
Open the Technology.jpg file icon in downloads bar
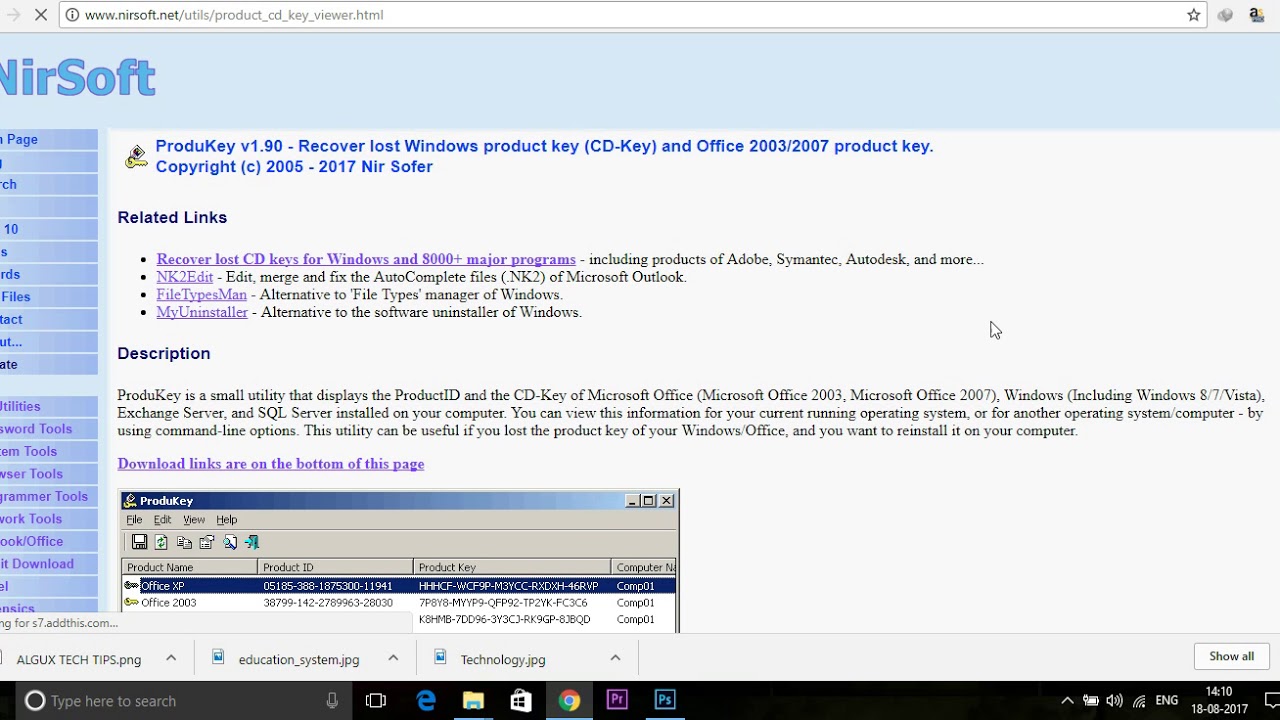[x=440, y=658]
